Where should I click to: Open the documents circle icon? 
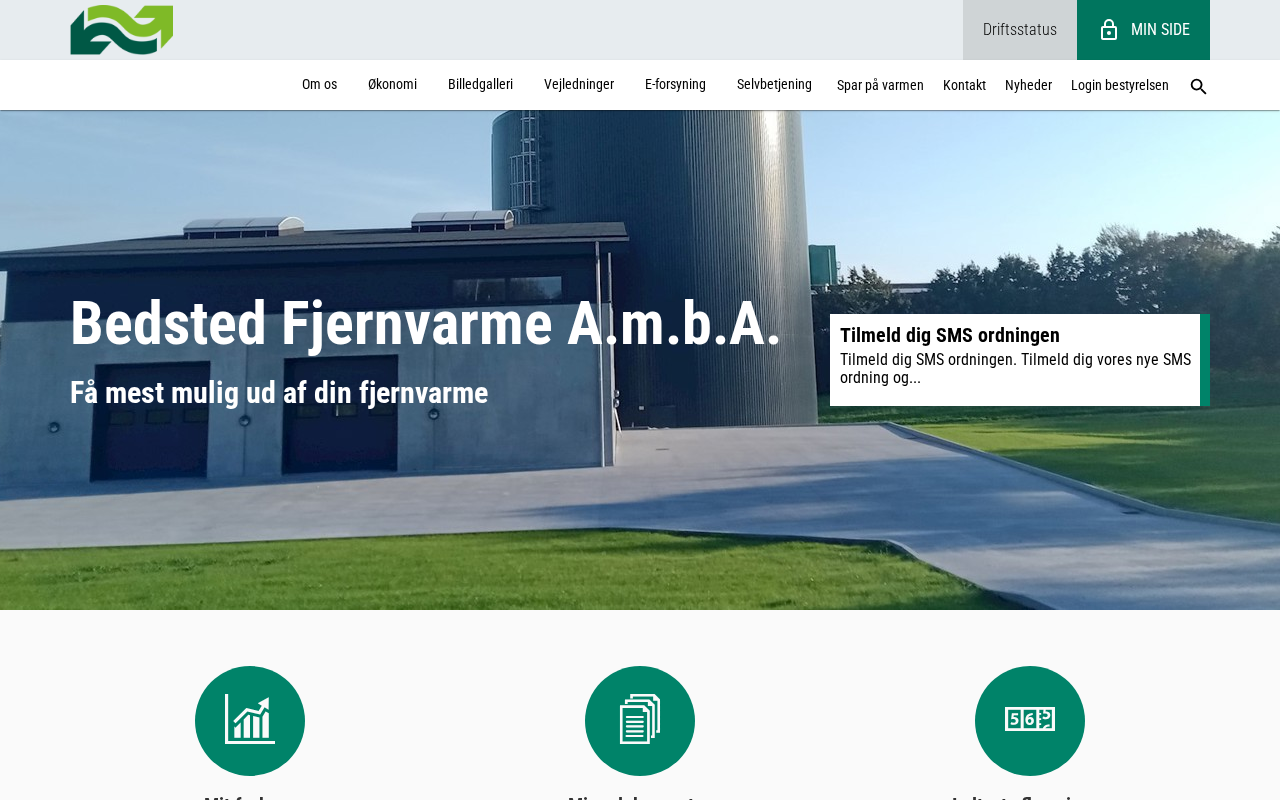(x=640, y=721)
